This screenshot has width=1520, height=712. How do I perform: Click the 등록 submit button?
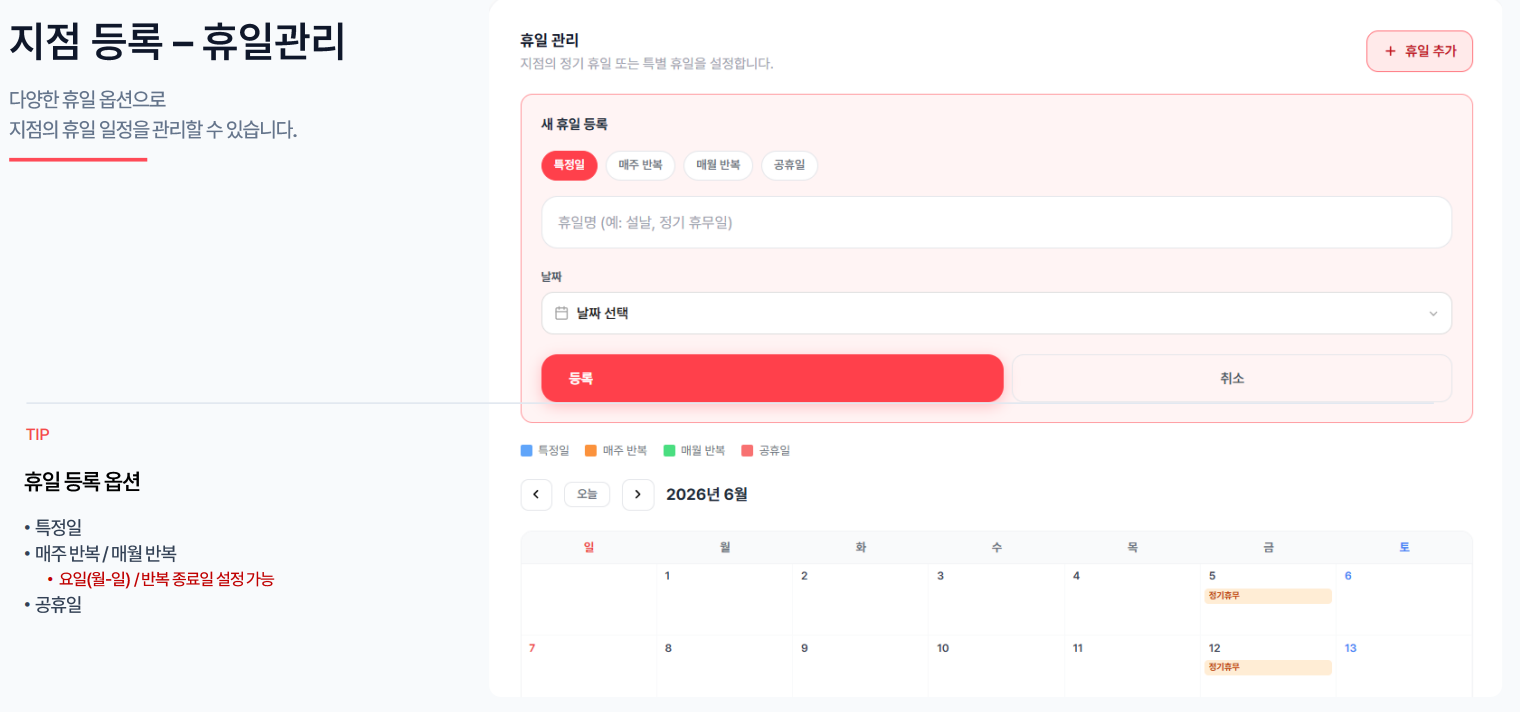coord(772,378)
